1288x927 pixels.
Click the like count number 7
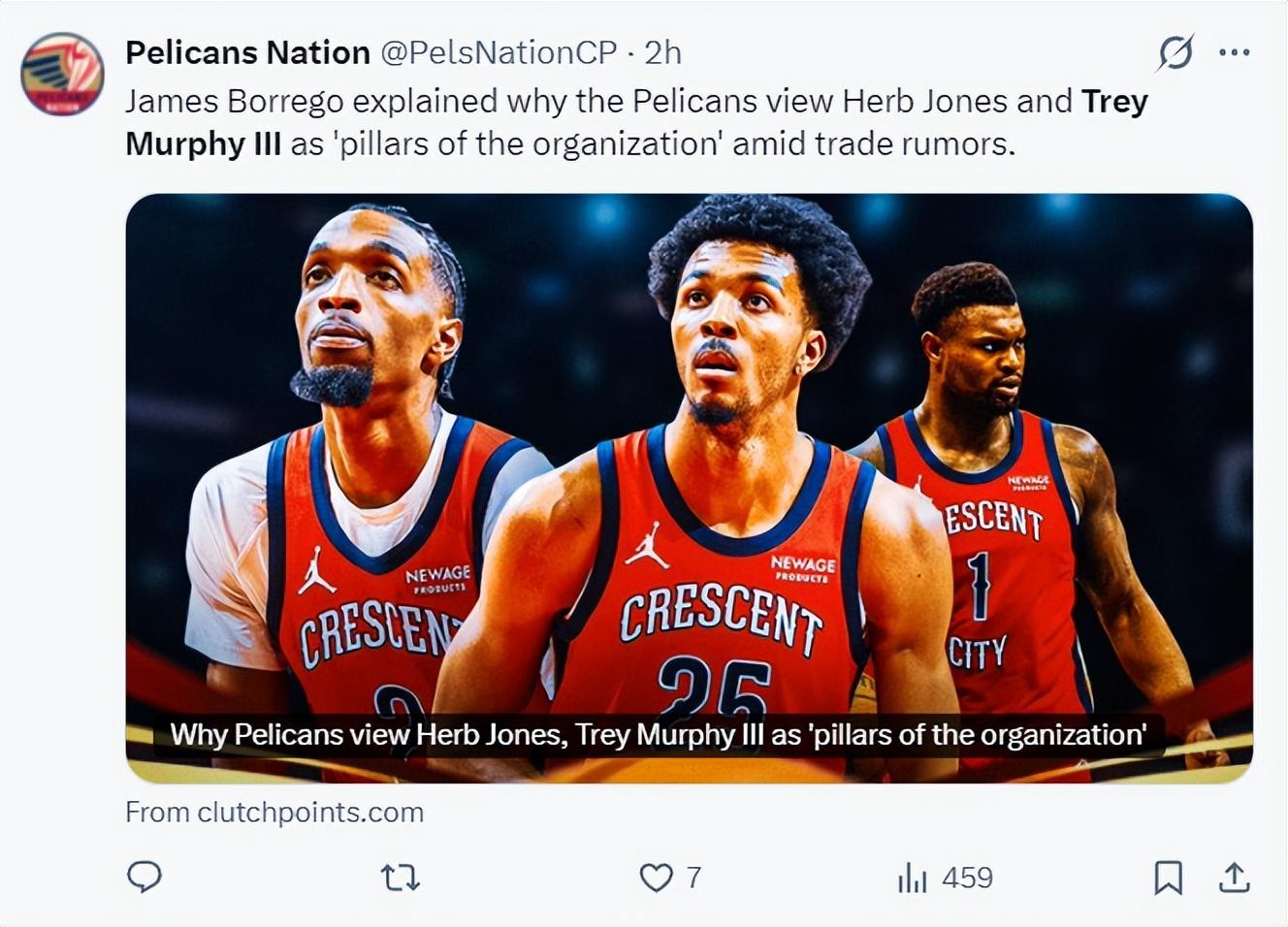[x=693, y=879]
